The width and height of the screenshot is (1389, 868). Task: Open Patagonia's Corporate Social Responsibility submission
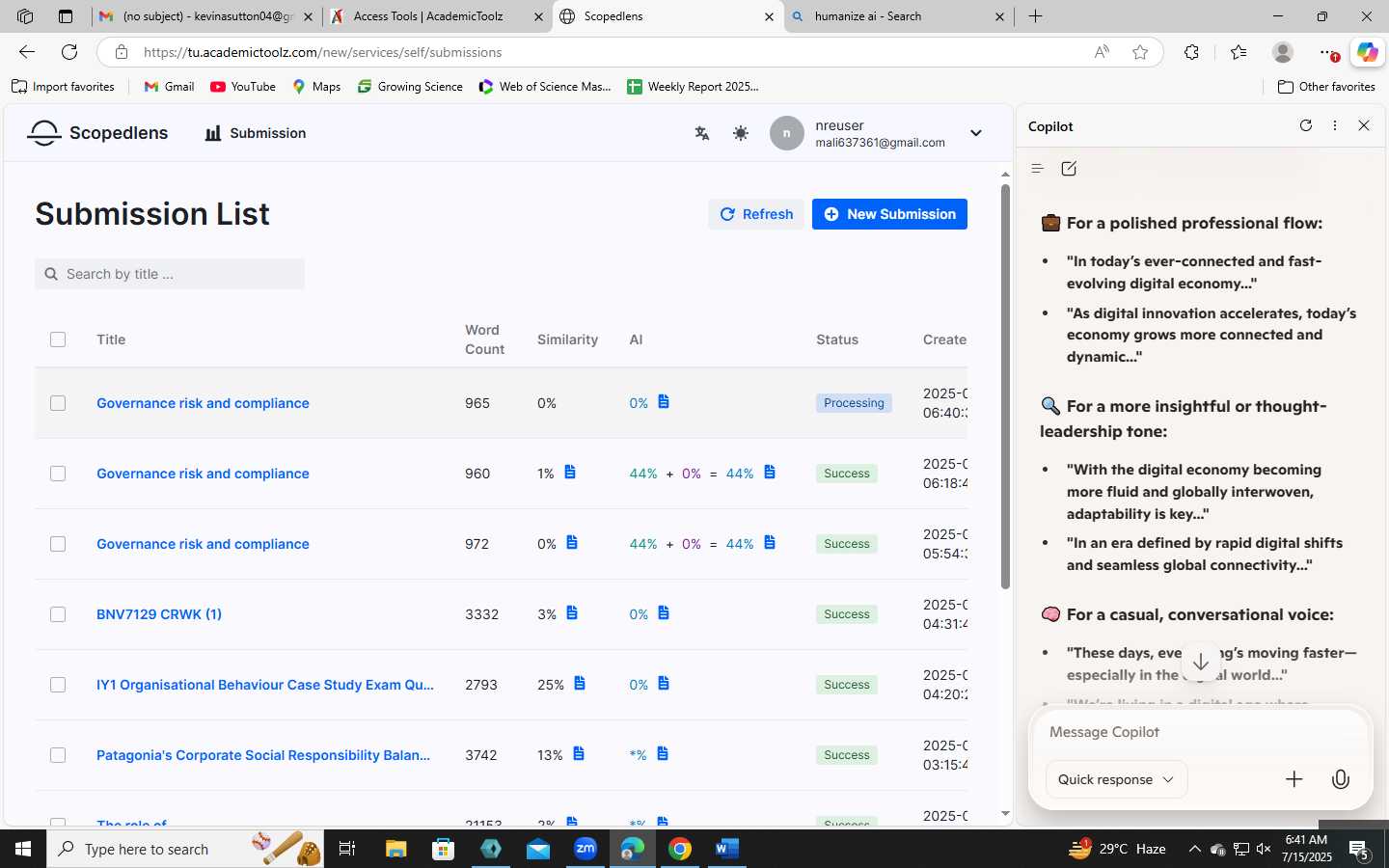pyautogui.click(x=263, y=755)
